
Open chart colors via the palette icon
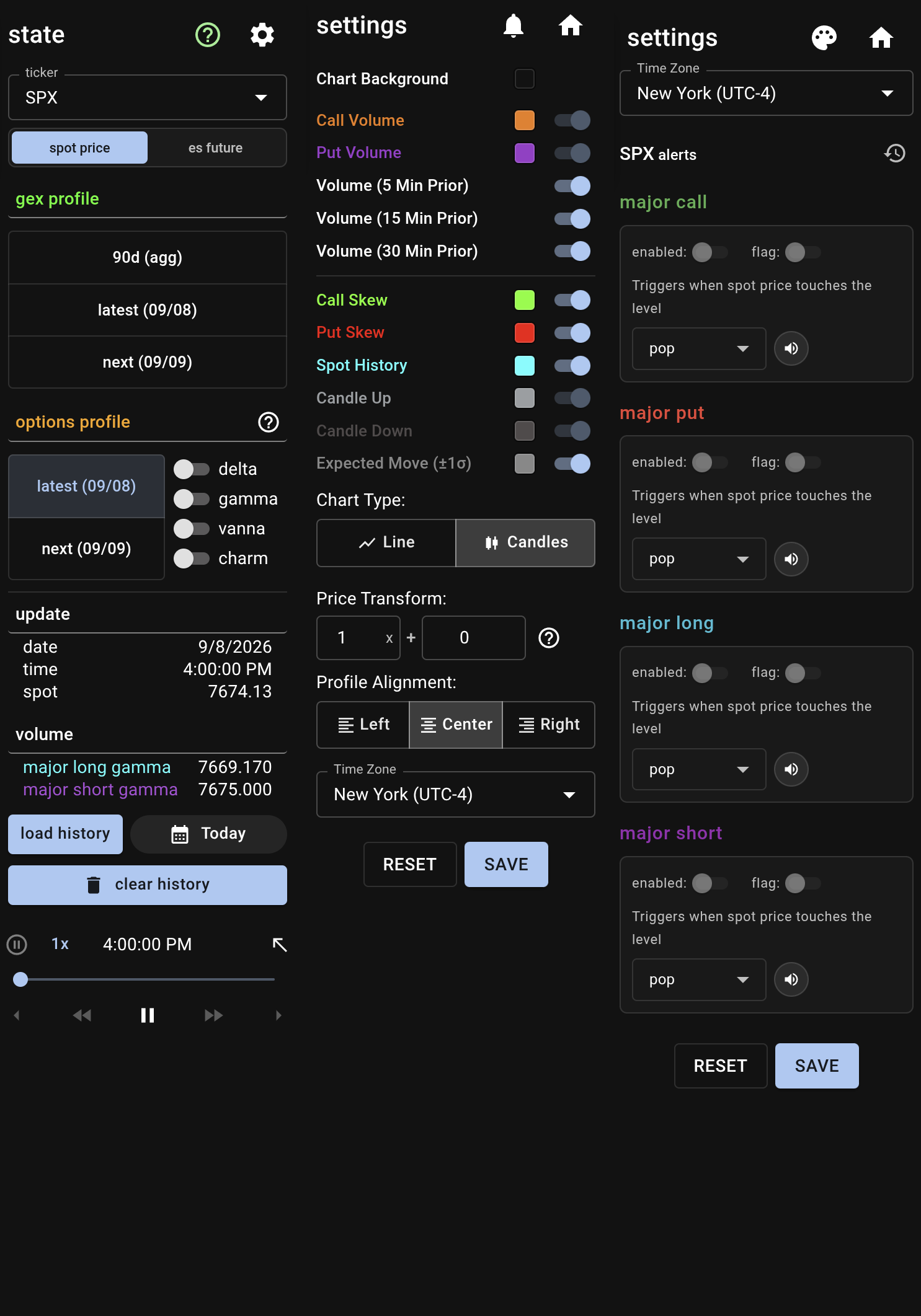tap(824, 38)
